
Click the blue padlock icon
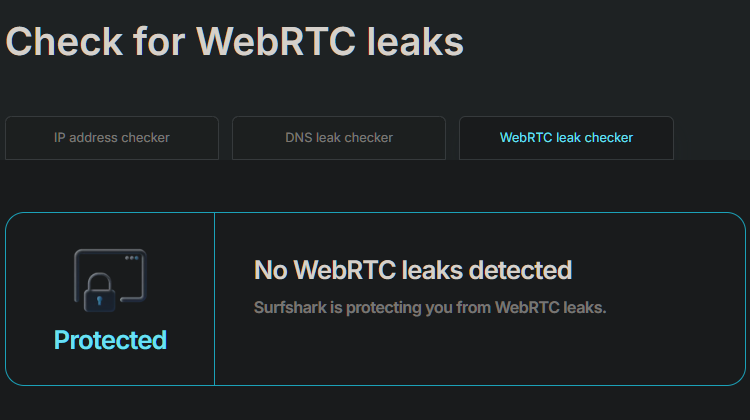point(99,296)
